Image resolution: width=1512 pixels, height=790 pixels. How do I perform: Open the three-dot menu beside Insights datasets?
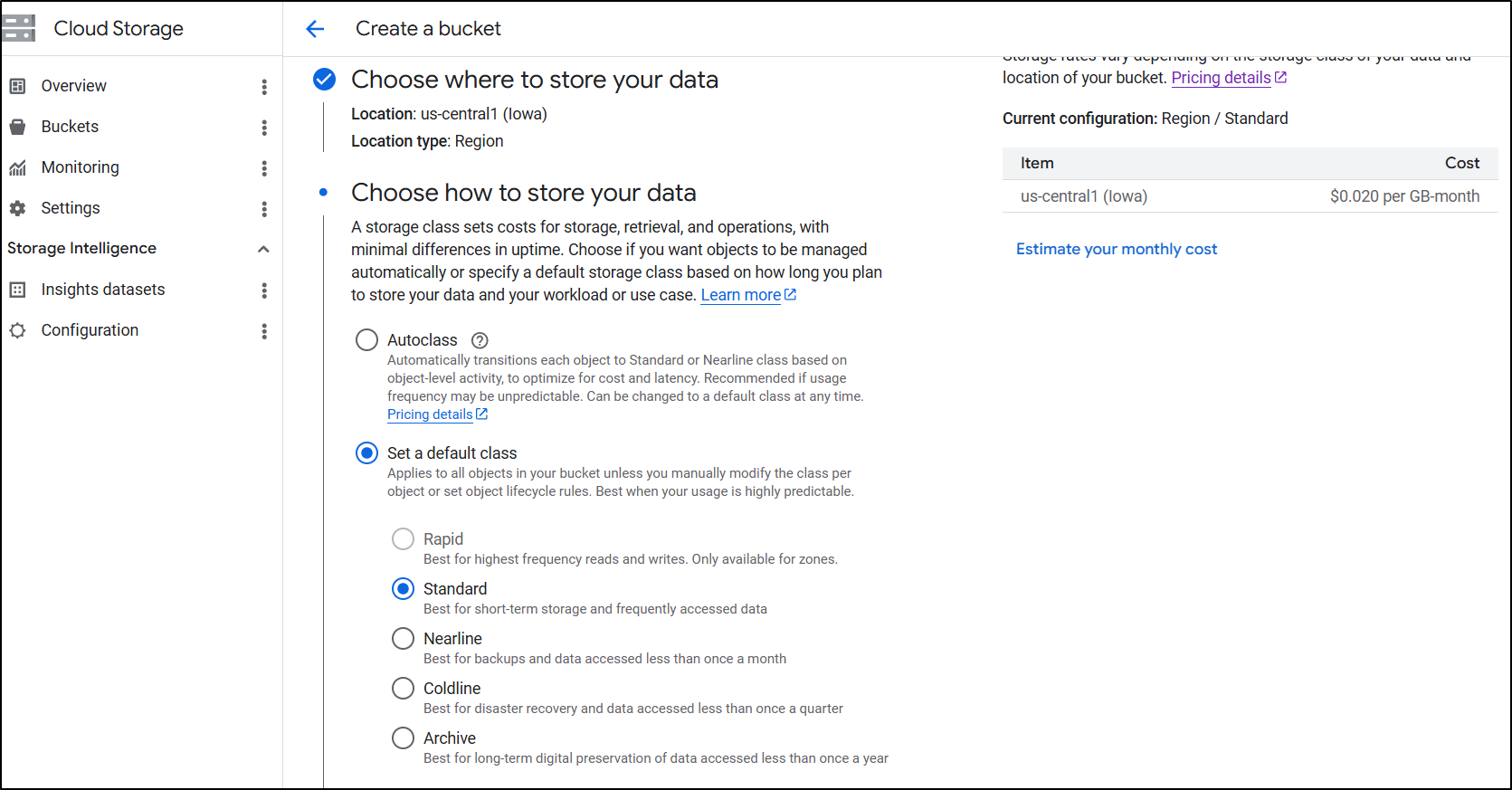pos(264,290)
